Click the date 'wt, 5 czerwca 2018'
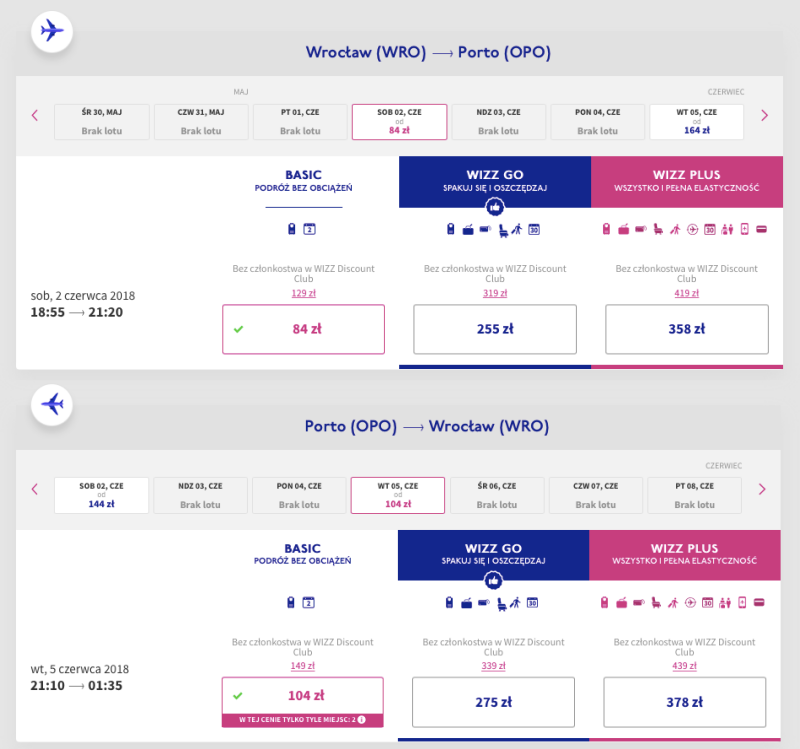The image size is (800, 749). click(80, 669)
